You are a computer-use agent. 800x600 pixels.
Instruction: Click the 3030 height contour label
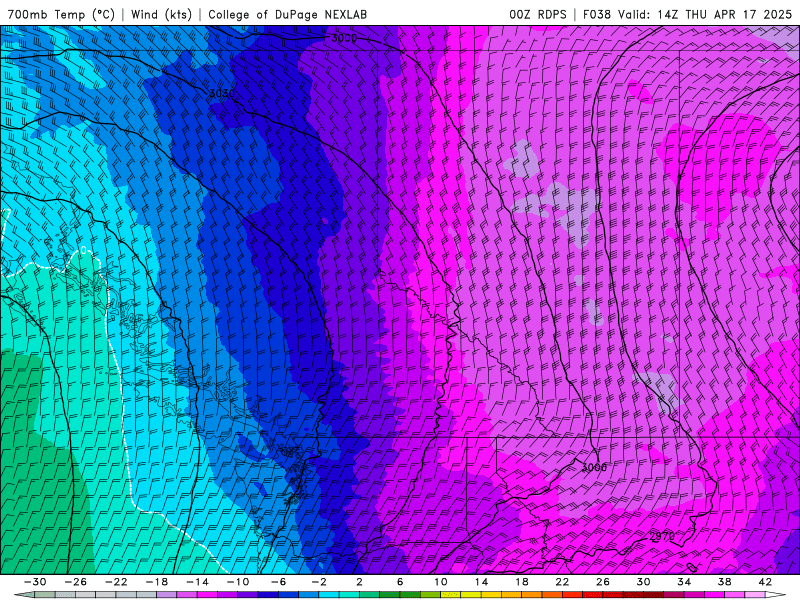pos(222,93)
